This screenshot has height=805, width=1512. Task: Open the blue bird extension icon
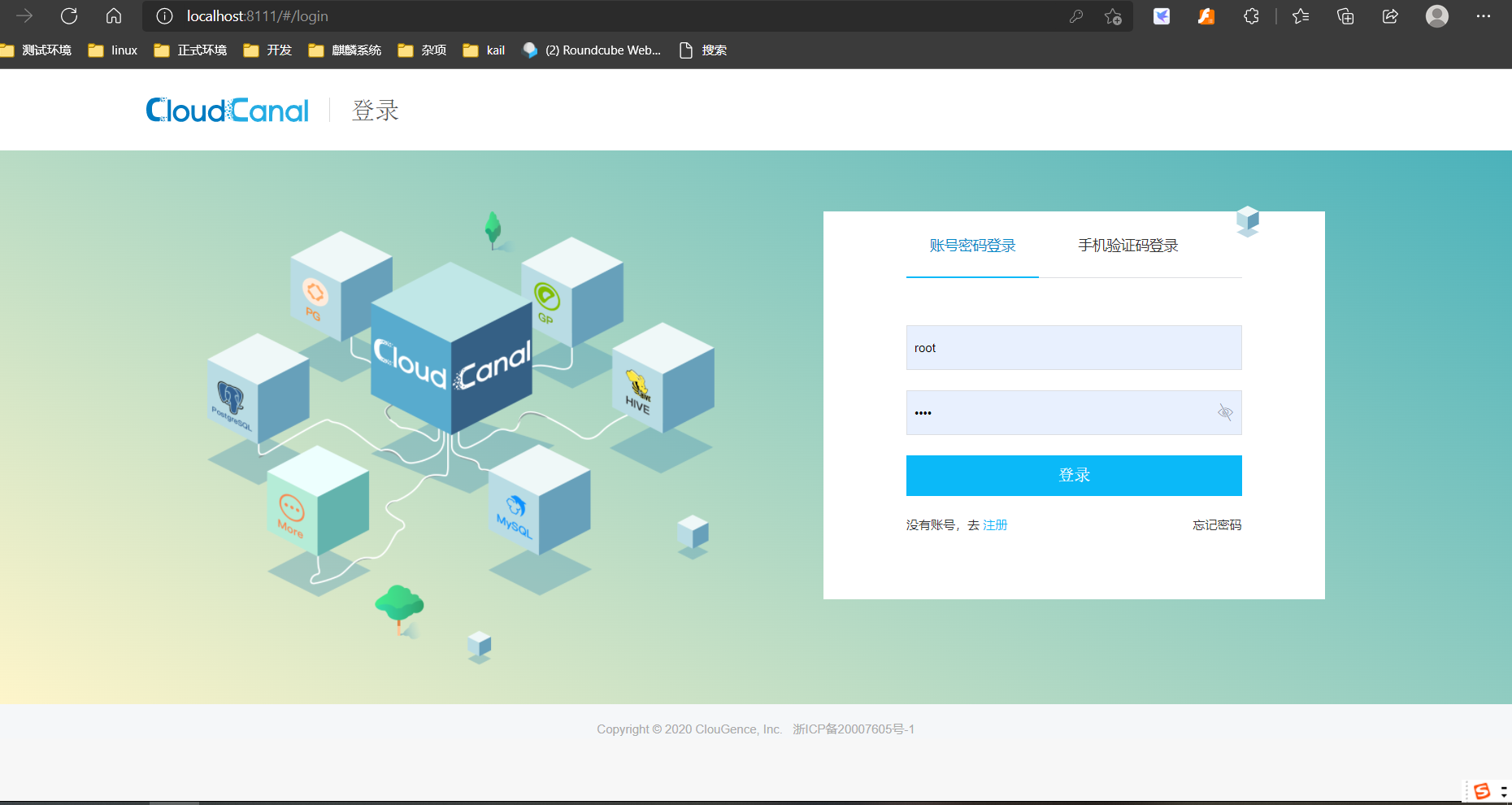coord(1162,16)
